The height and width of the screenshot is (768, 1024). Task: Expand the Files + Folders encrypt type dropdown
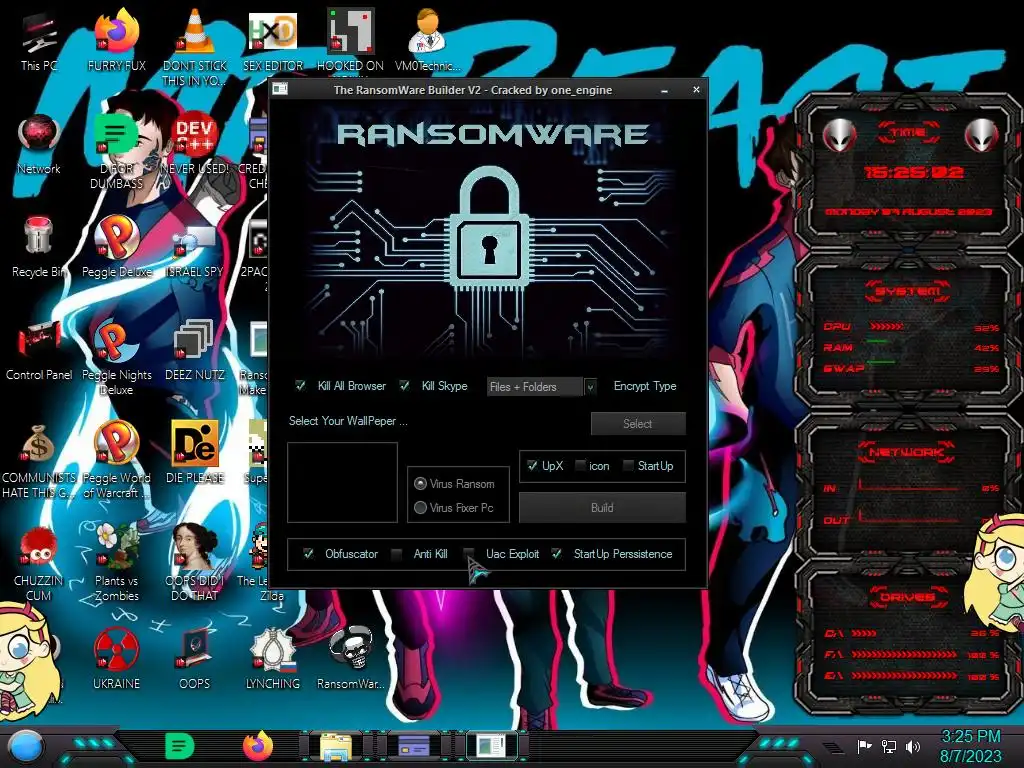click(x=590, y=387)
